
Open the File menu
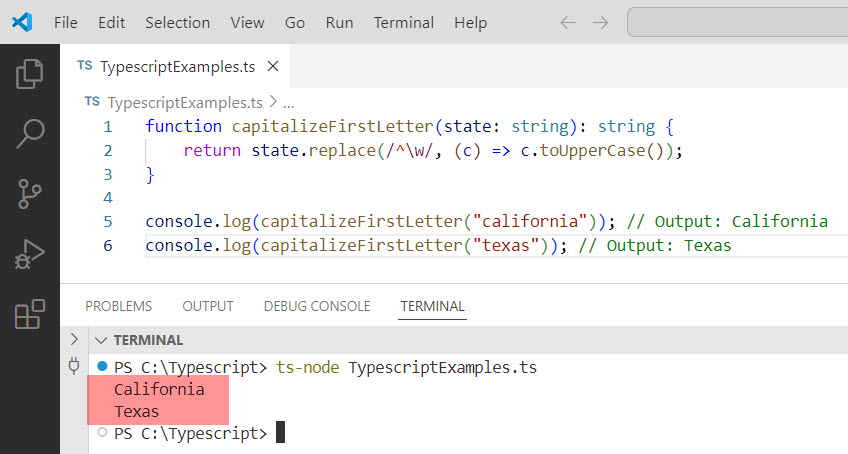[x=65, y=23]
